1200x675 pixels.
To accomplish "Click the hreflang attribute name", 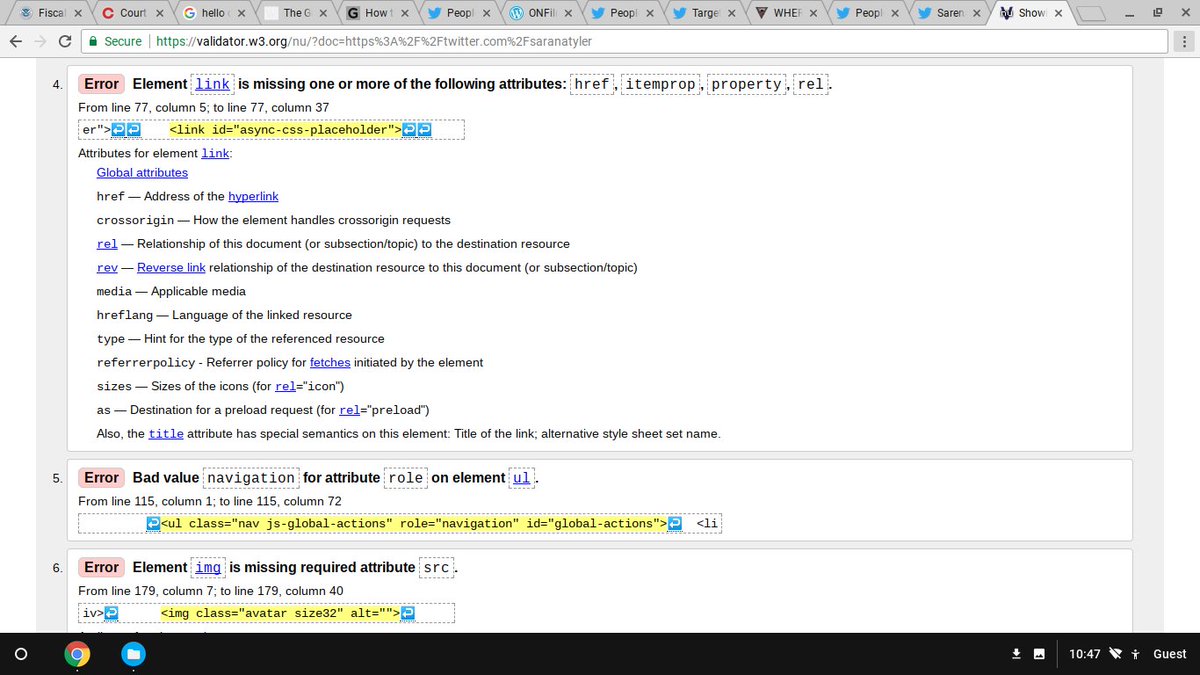I will tap(125, 315).
